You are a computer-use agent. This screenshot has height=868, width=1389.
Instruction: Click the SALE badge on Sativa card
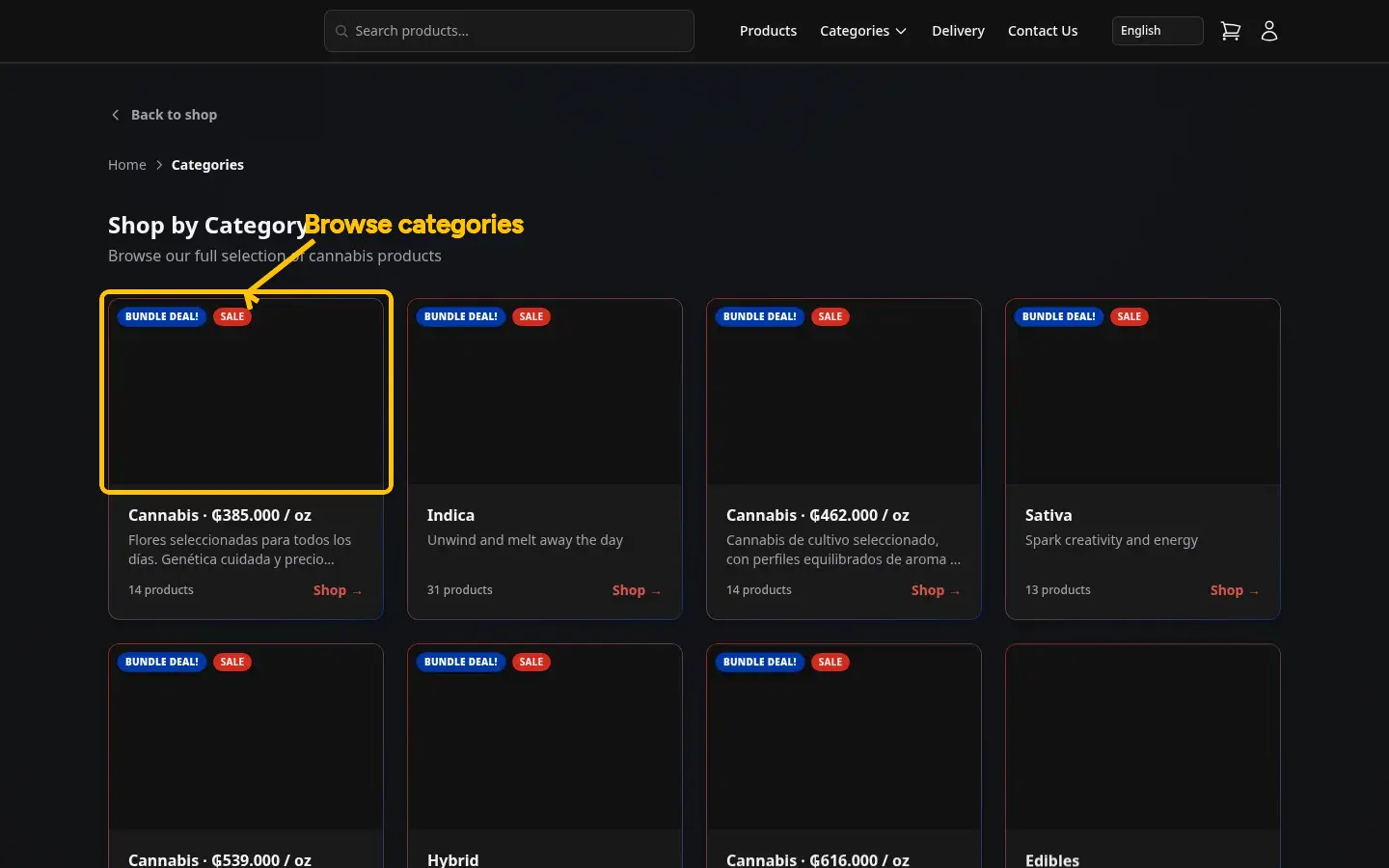pos(1130,316)
